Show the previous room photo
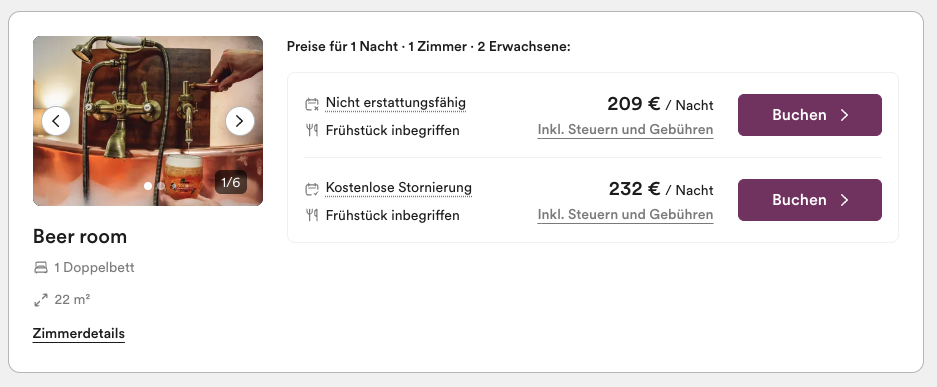 click(56, 121)
